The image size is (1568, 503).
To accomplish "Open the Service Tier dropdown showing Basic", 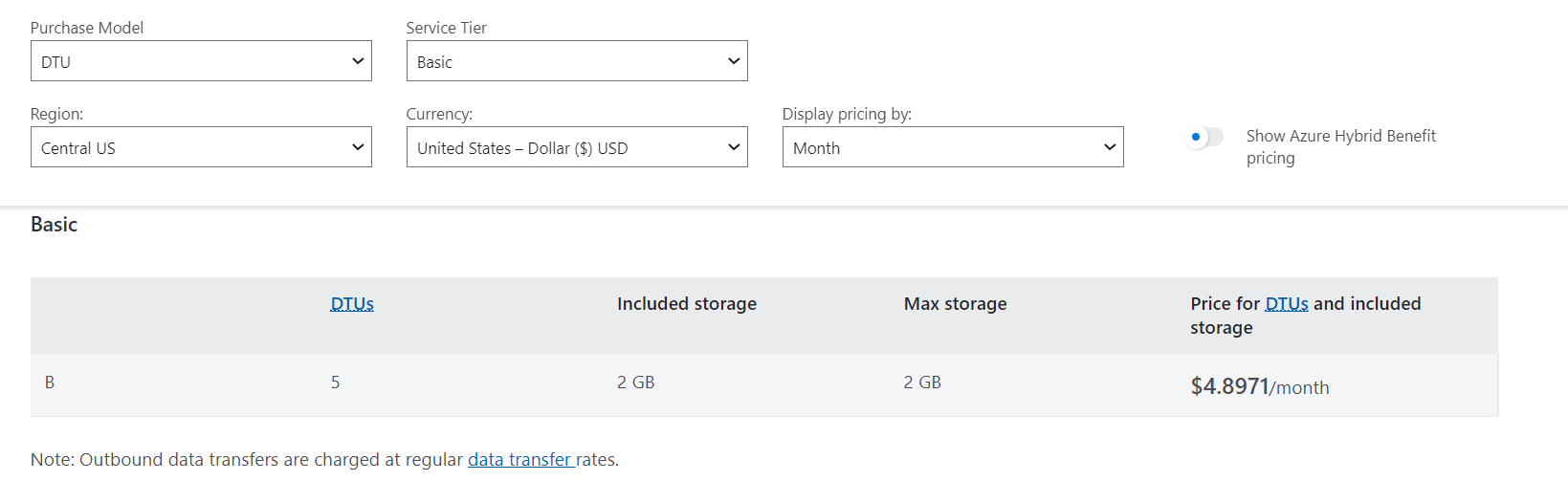I will click(577, 61).
